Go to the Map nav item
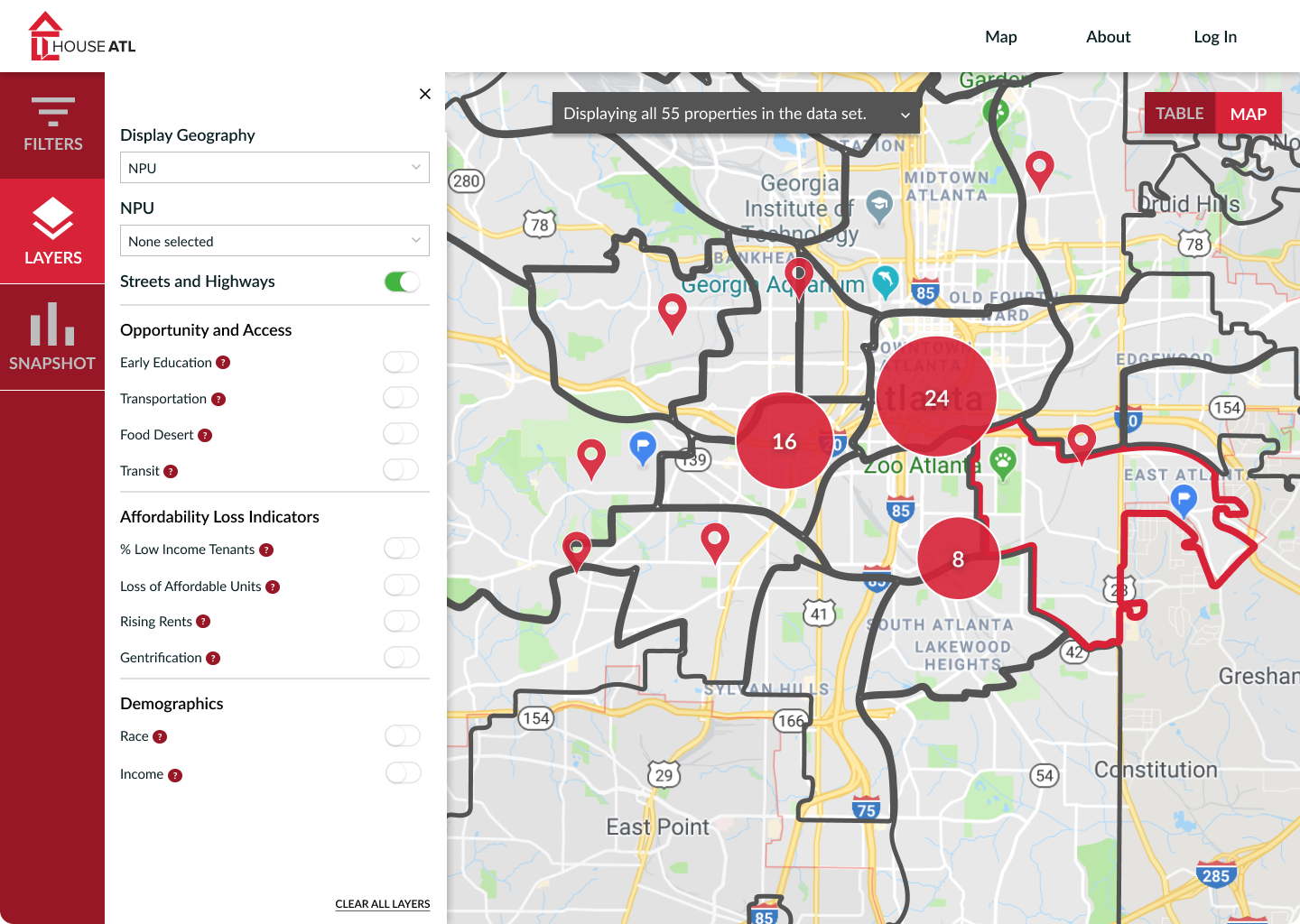The height and width of the screenshot is (924, 1300). click(1000, 37)
